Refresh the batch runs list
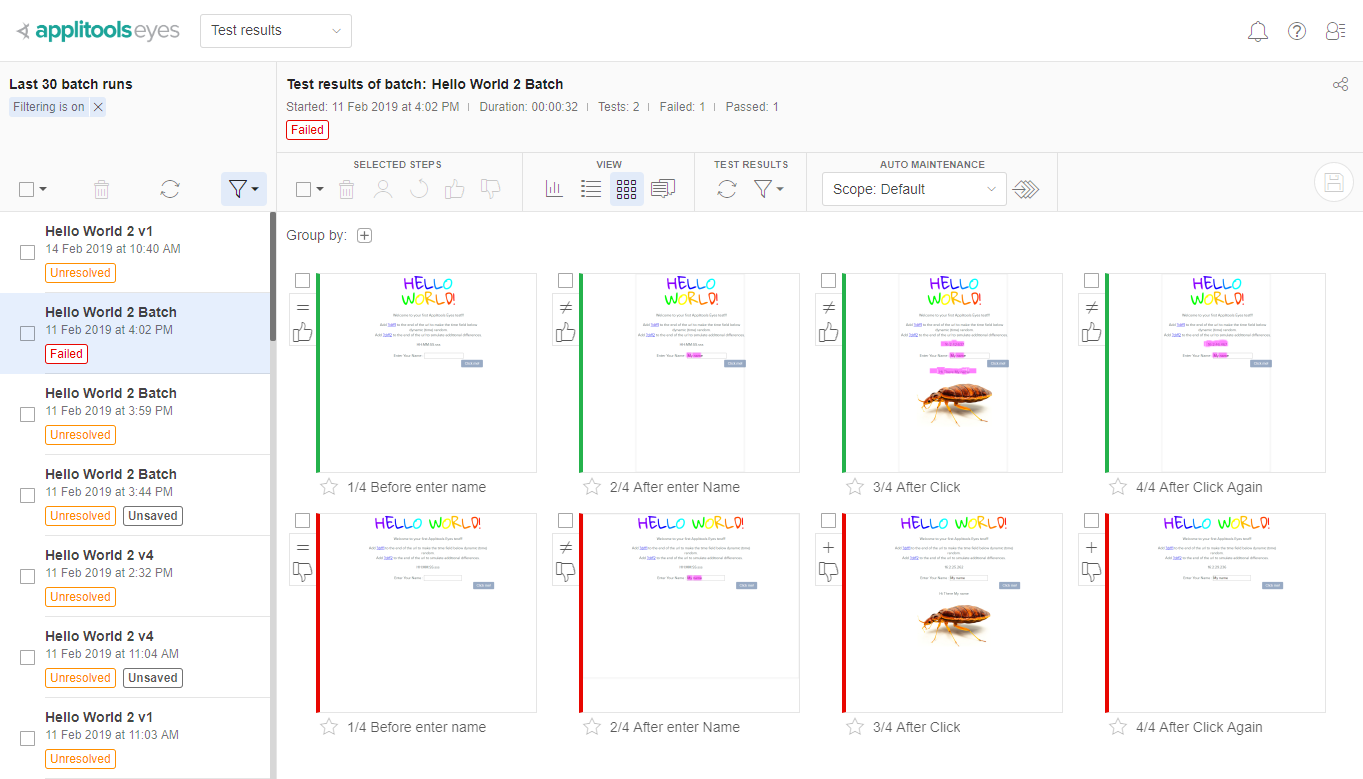Viewport: 1363px width, 779px height. pos(170,189)
